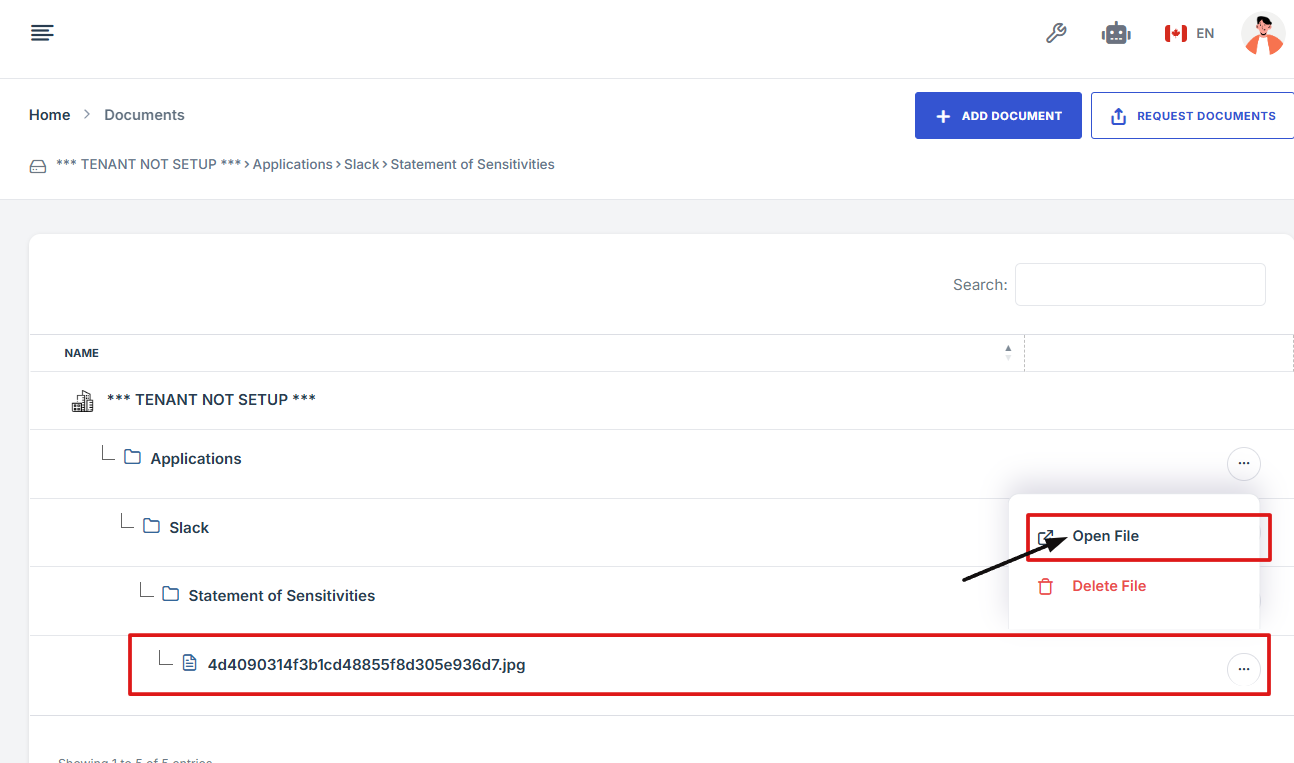Click the Slack folder icon
Viewport: 1294px width, 763px height.
(151, 526)
